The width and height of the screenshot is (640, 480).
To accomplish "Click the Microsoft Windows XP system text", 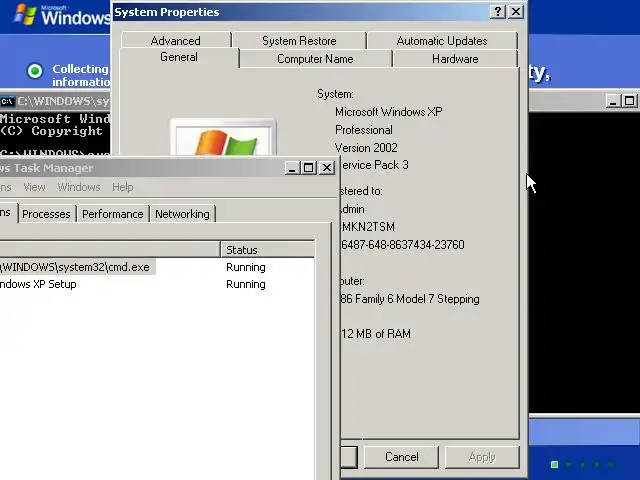I will tap(389, 111).
